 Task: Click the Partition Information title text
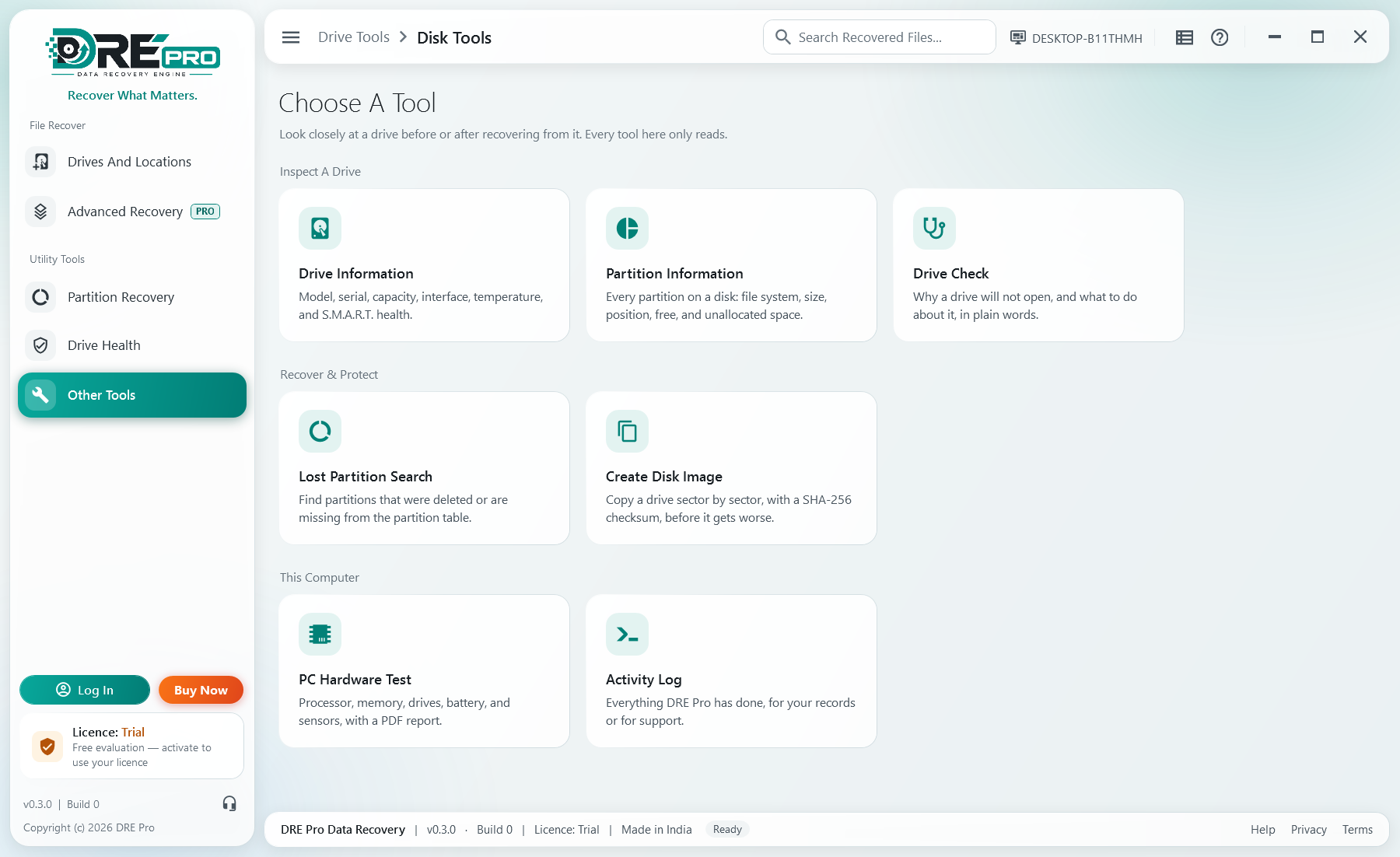pyautogui.click(x=674, y=274)
